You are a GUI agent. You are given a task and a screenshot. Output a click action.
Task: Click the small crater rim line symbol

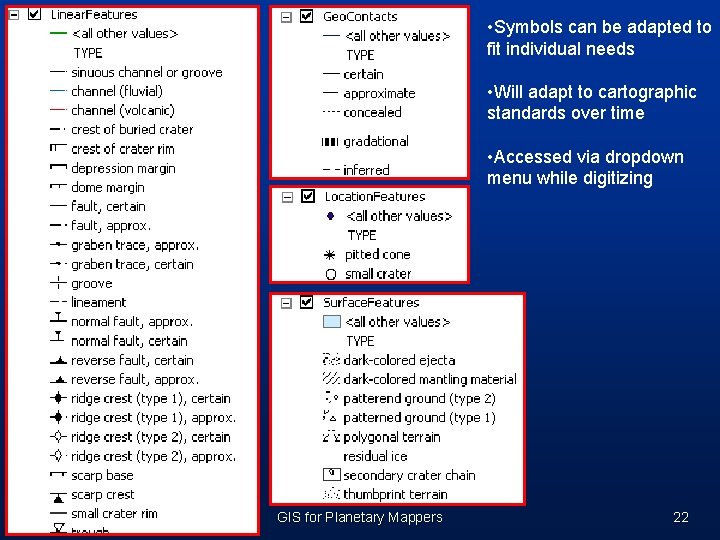coord(58,513)
